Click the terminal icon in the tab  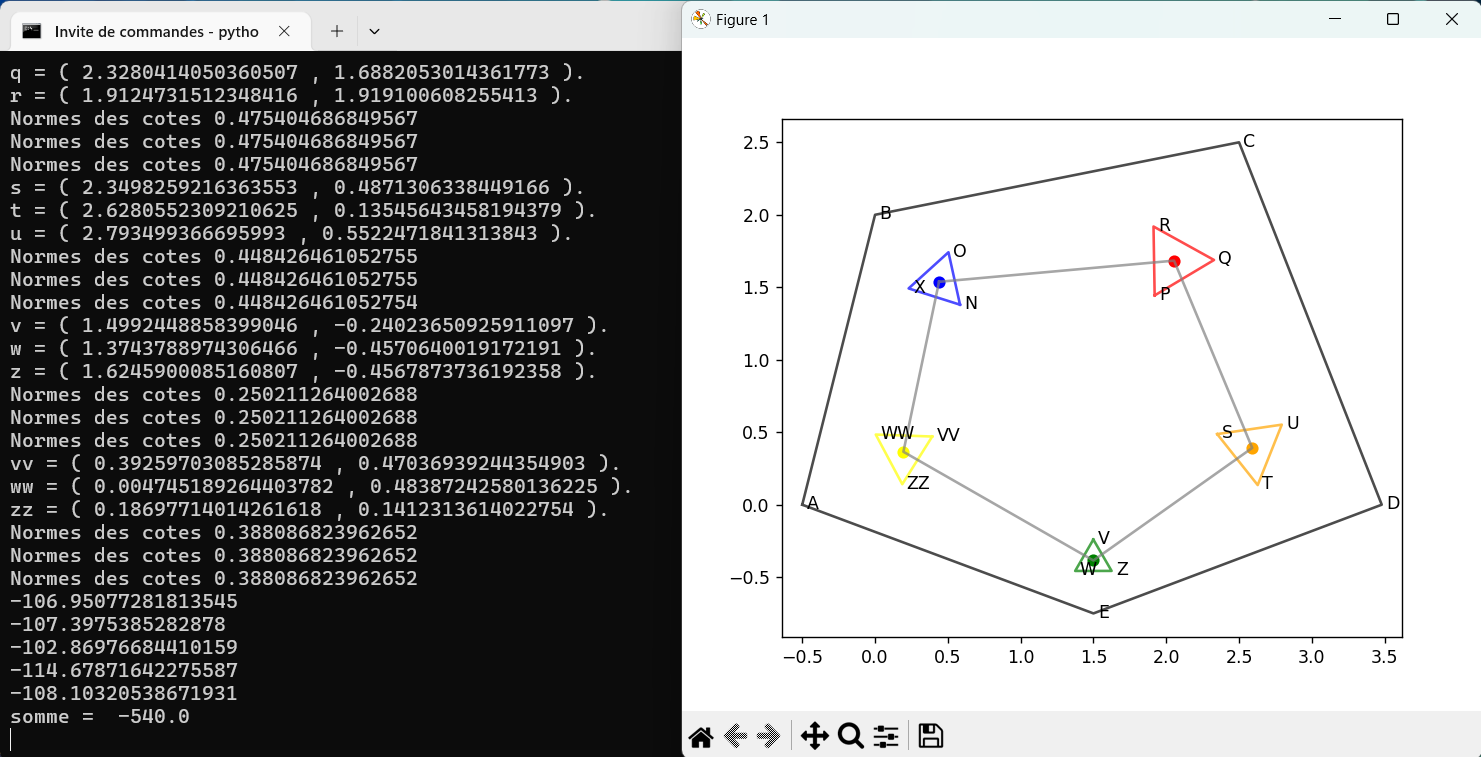click(x=32, y=31)
